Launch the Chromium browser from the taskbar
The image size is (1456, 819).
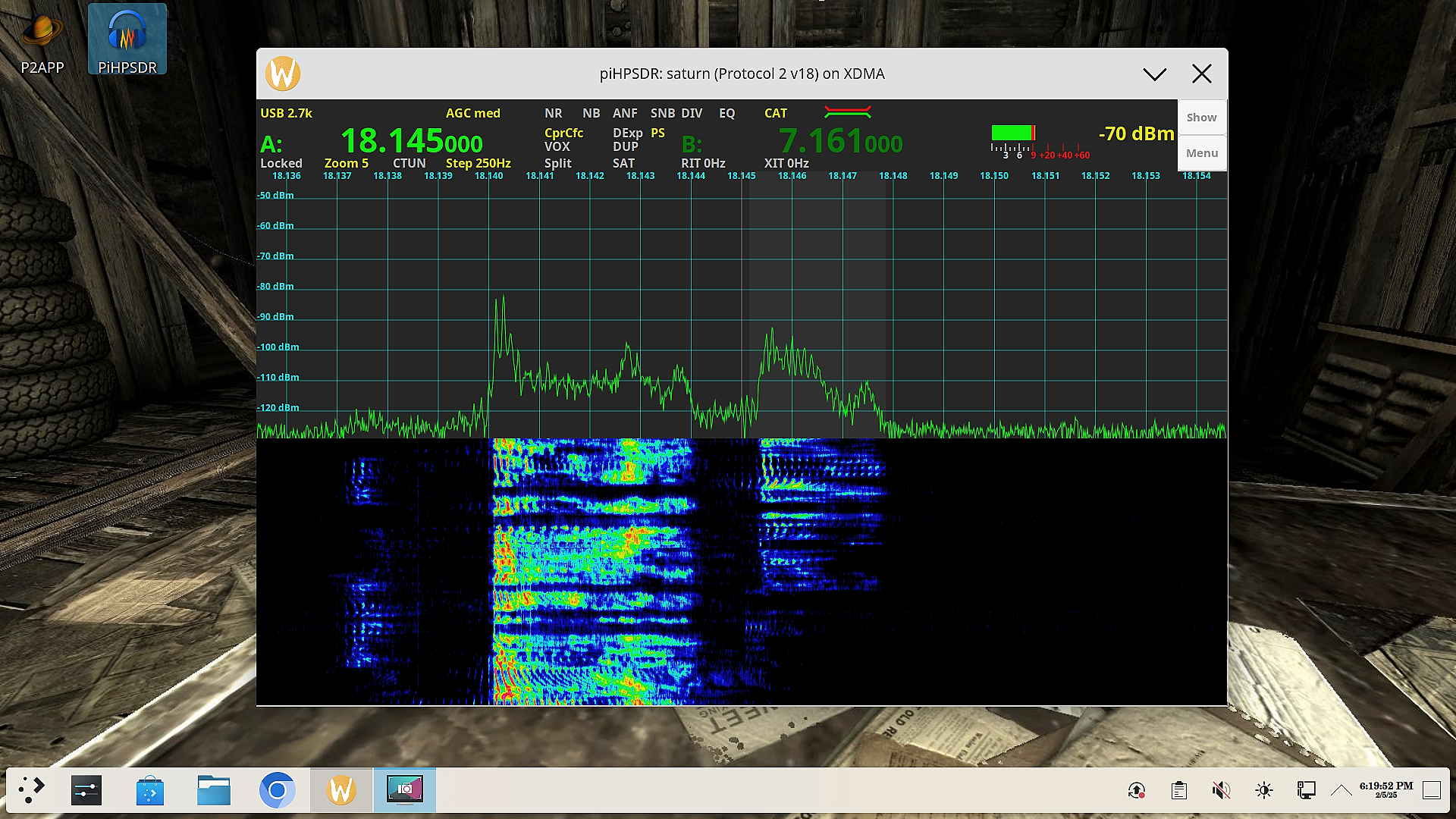pyautogui.click(x=277, y=790)
